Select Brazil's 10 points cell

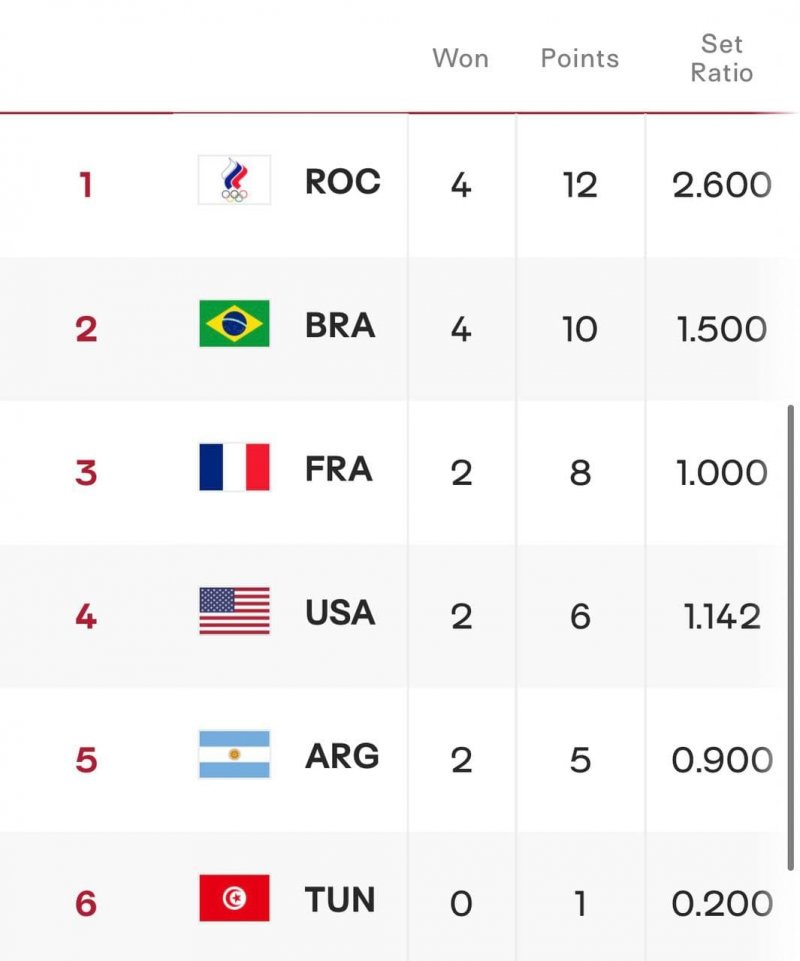[x=580, y=329]
